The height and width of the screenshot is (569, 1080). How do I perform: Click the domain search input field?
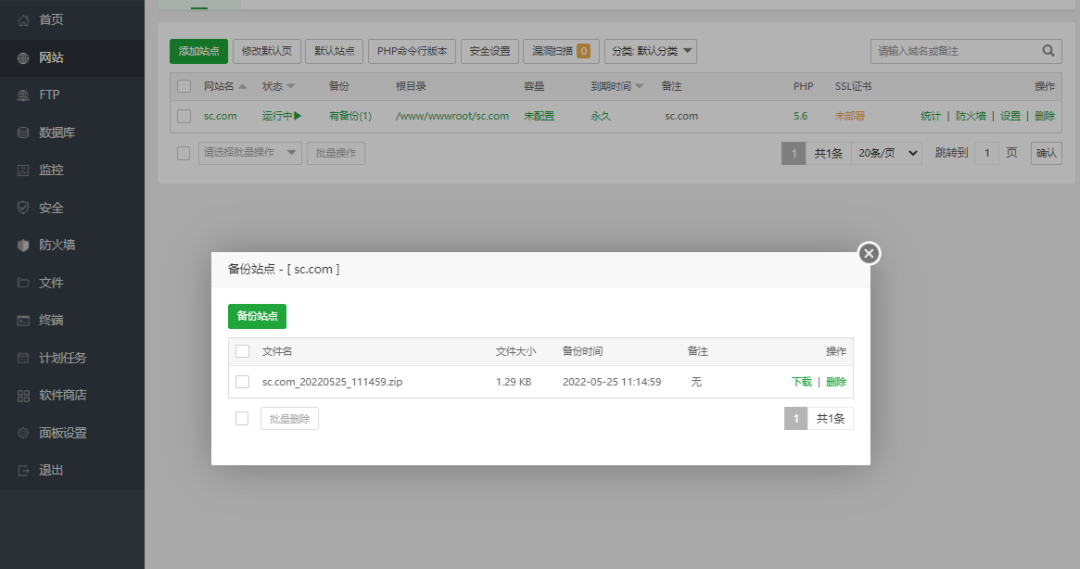tap(953, 51)
